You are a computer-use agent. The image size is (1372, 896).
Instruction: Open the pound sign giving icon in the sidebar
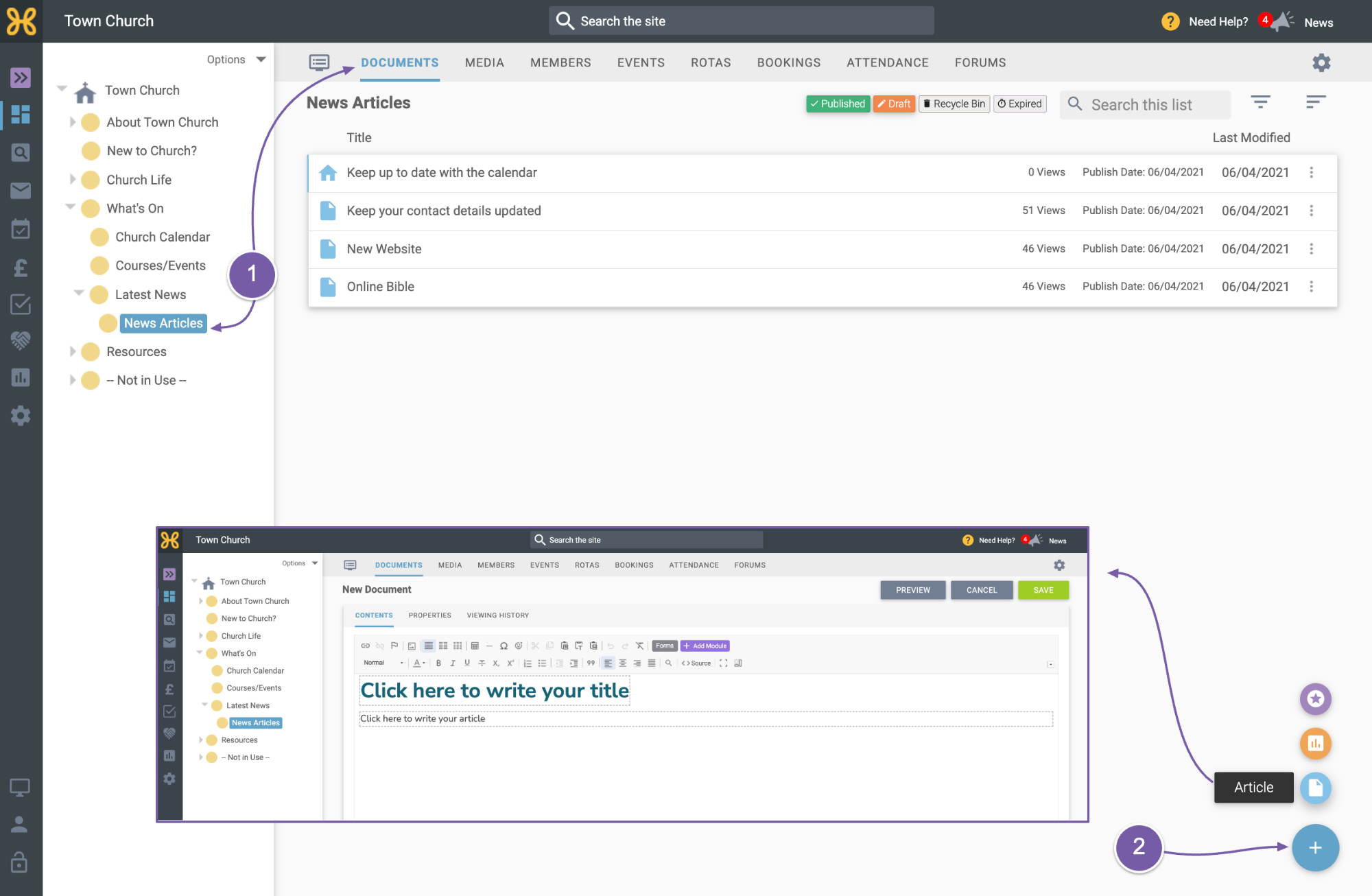(21, 267)
